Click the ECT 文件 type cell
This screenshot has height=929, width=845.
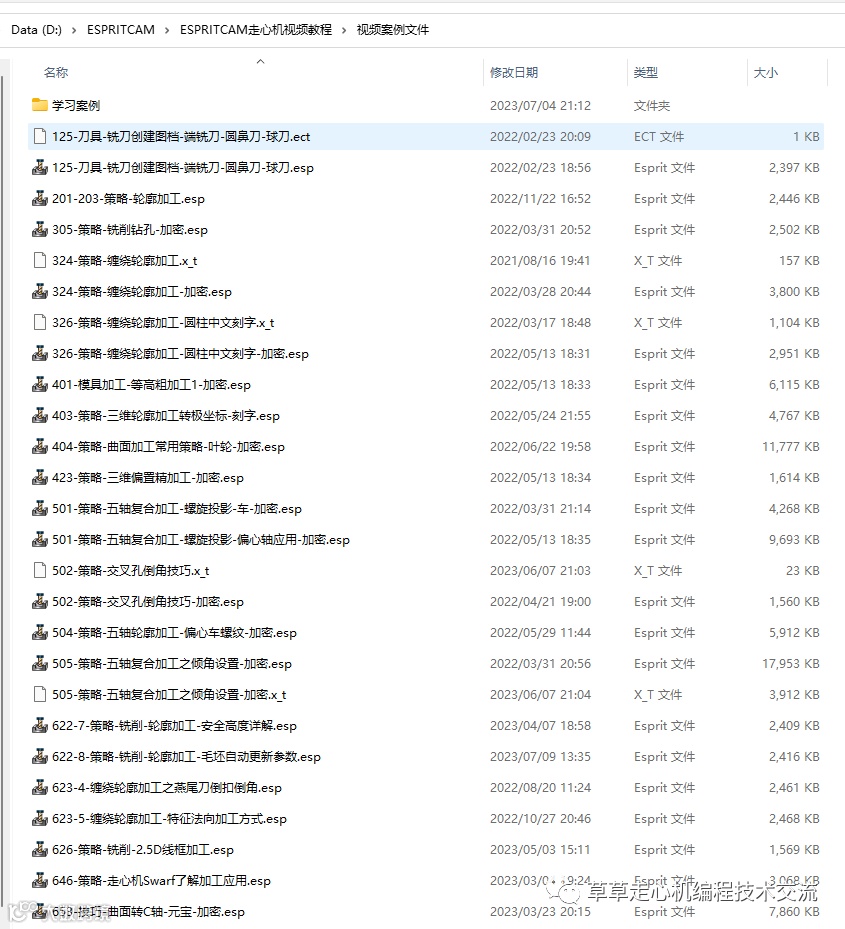coord(659,136)
